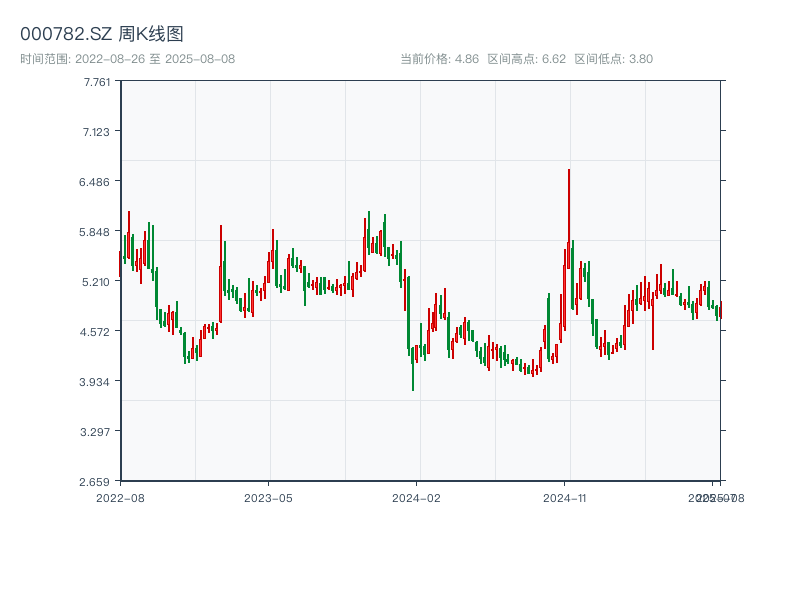The image size is (800, 600).
Task: Click the x-axis label 2024-02
Action: pyautogui.click(x=416, y=498)
